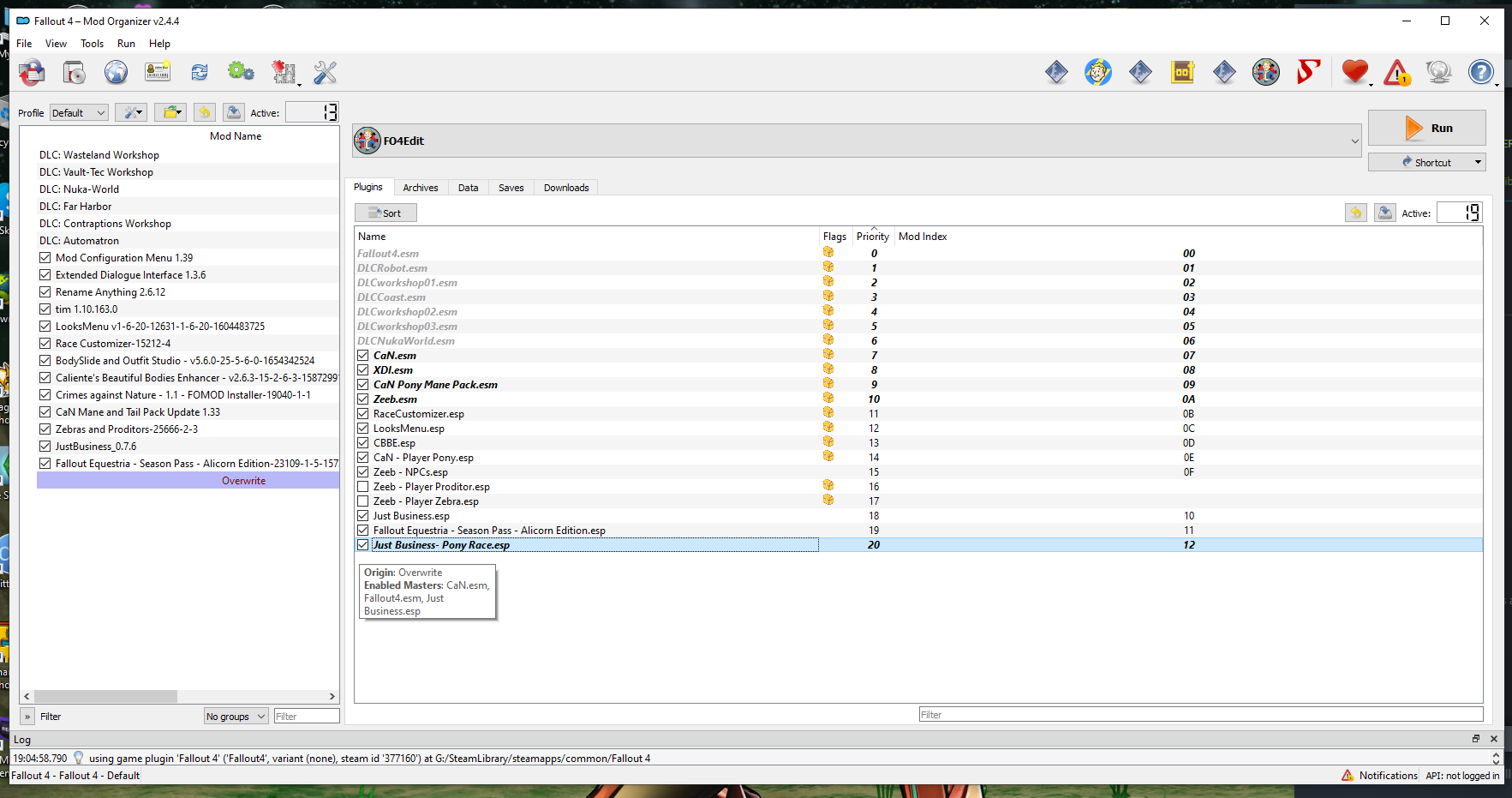The image size is (1512, 798).
Task: Create mod list backup icon beside Active 13
Action: point(234,112)
